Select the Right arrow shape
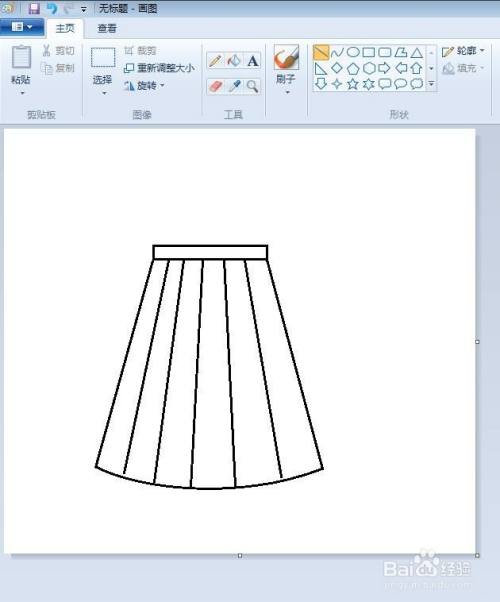Viewport: 500px width, 602px height. click(x=384, y=68)
